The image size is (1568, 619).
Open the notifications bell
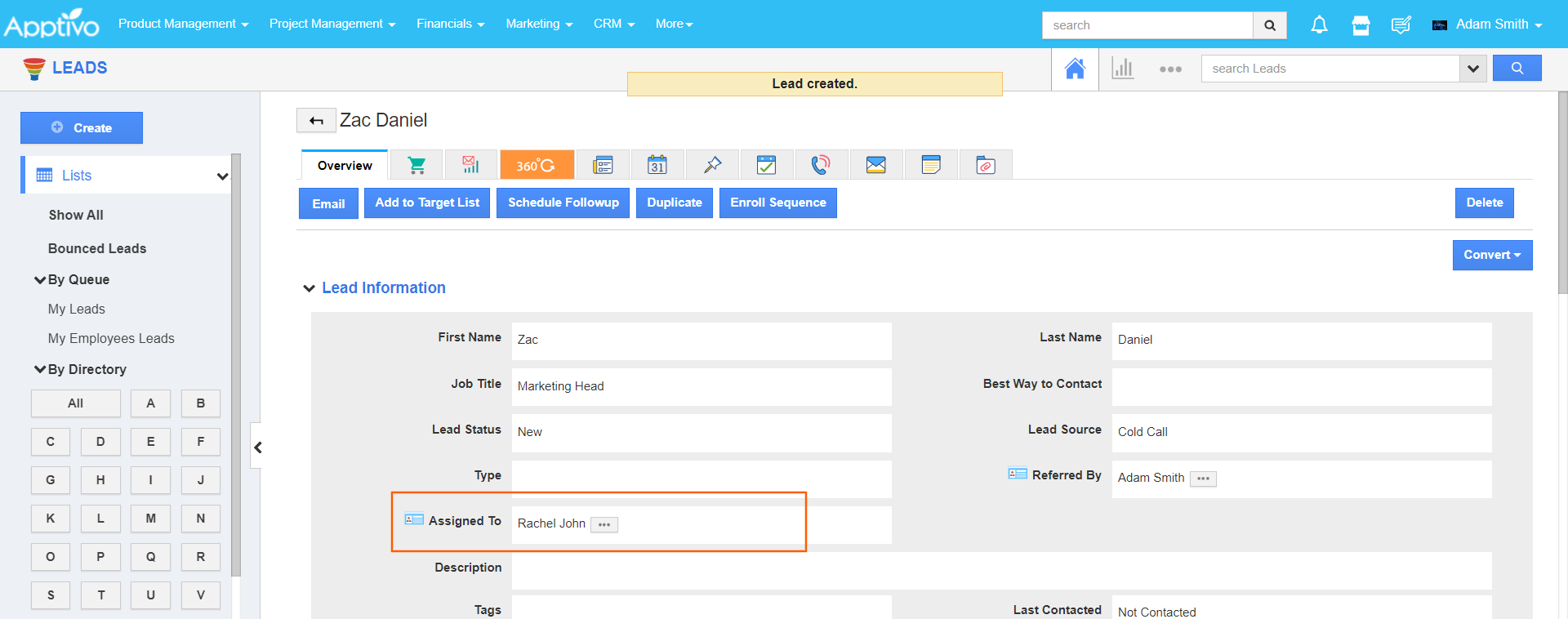pos(1319,25)
